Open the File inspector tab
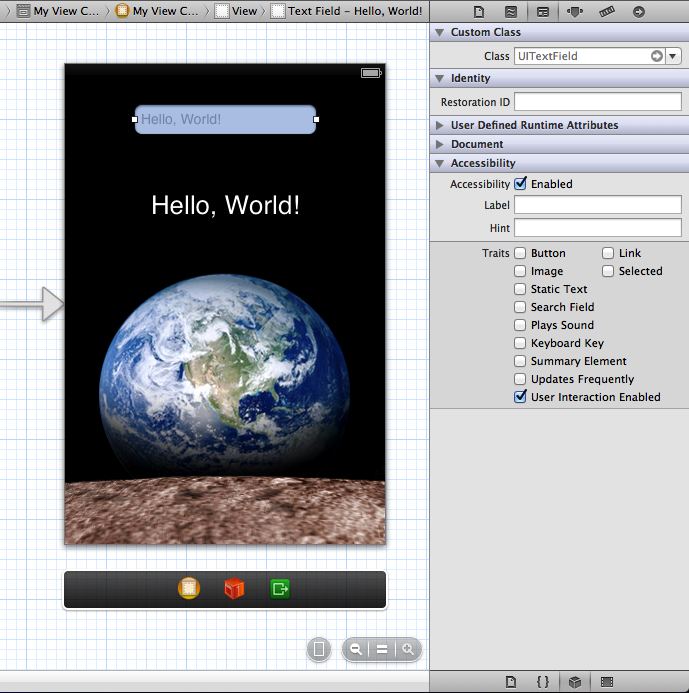The image size is (689, 693). point(479,12)
